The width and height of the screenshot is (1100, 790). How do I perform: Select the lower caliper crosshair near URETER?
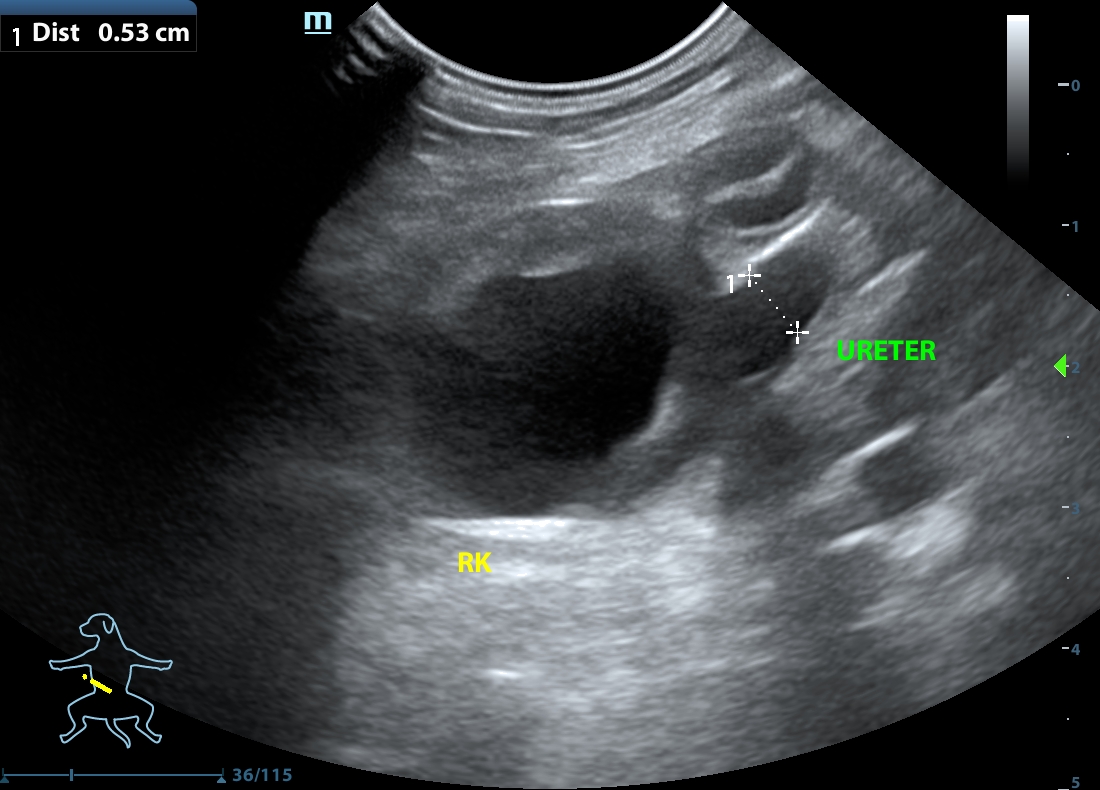click(x=797, y=331)
